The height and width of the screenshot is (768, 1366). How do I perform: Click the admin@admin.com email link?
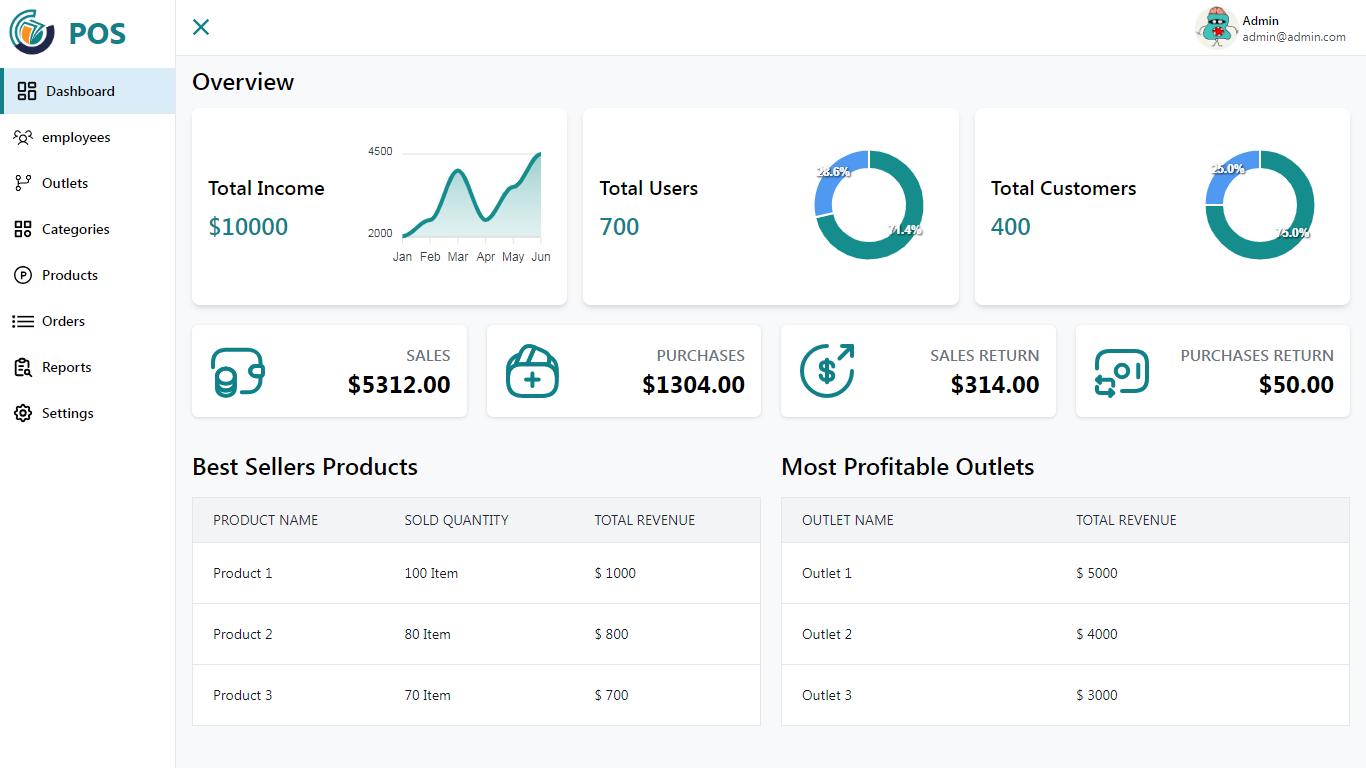(x=1293, y=37)
